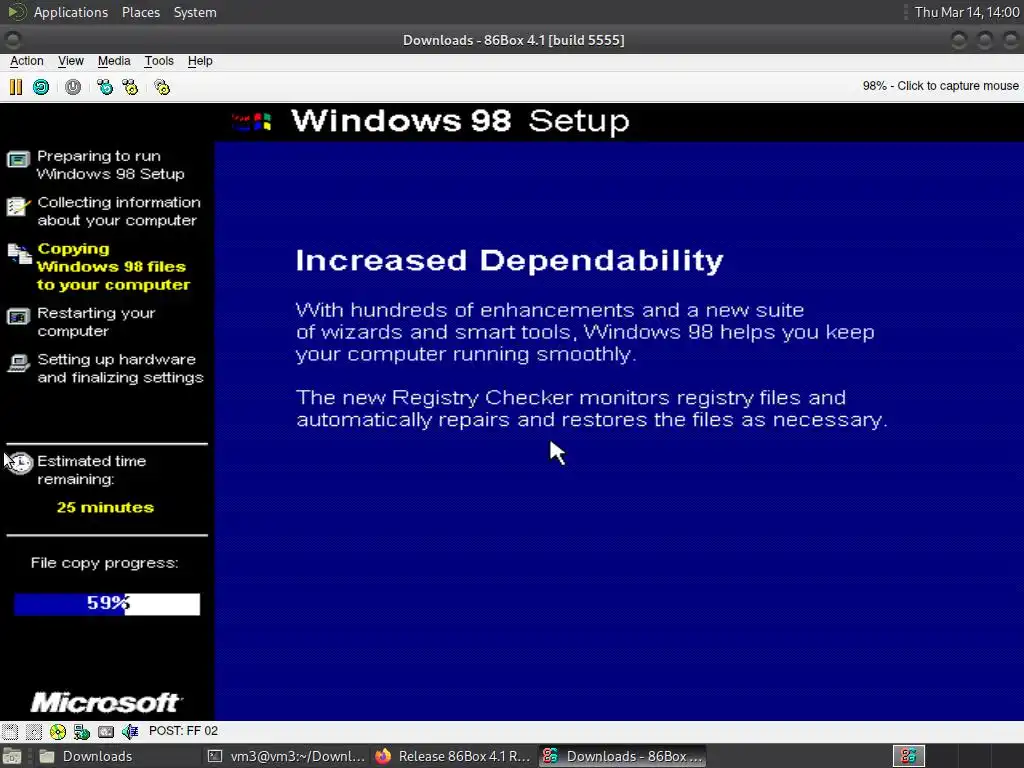Click the Applications menu logo icon
Screen dimensions: 1024x768
[17, 12]
